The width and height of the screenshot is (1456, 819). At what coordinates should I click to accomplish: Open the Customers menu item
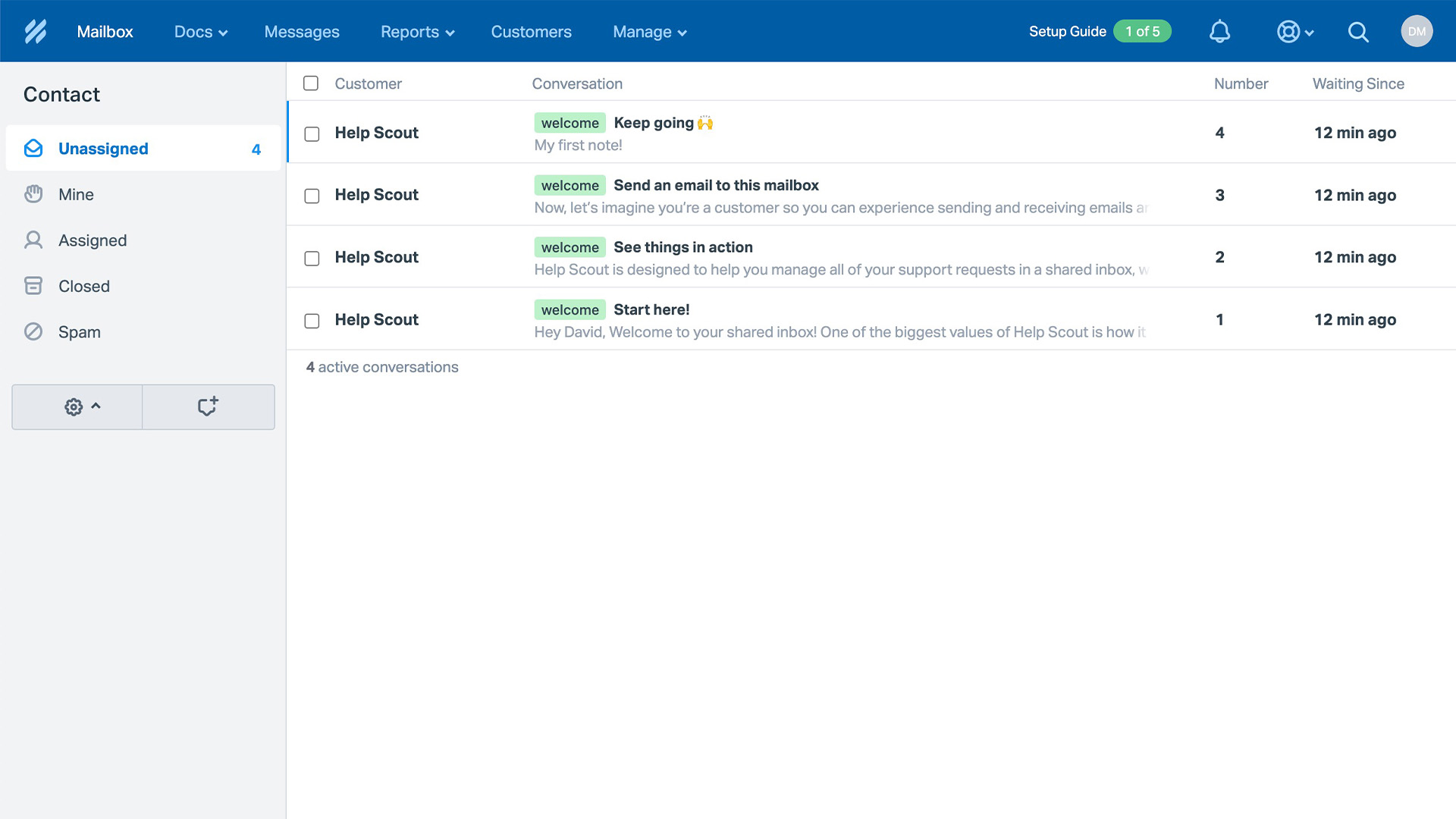[531, 31]
